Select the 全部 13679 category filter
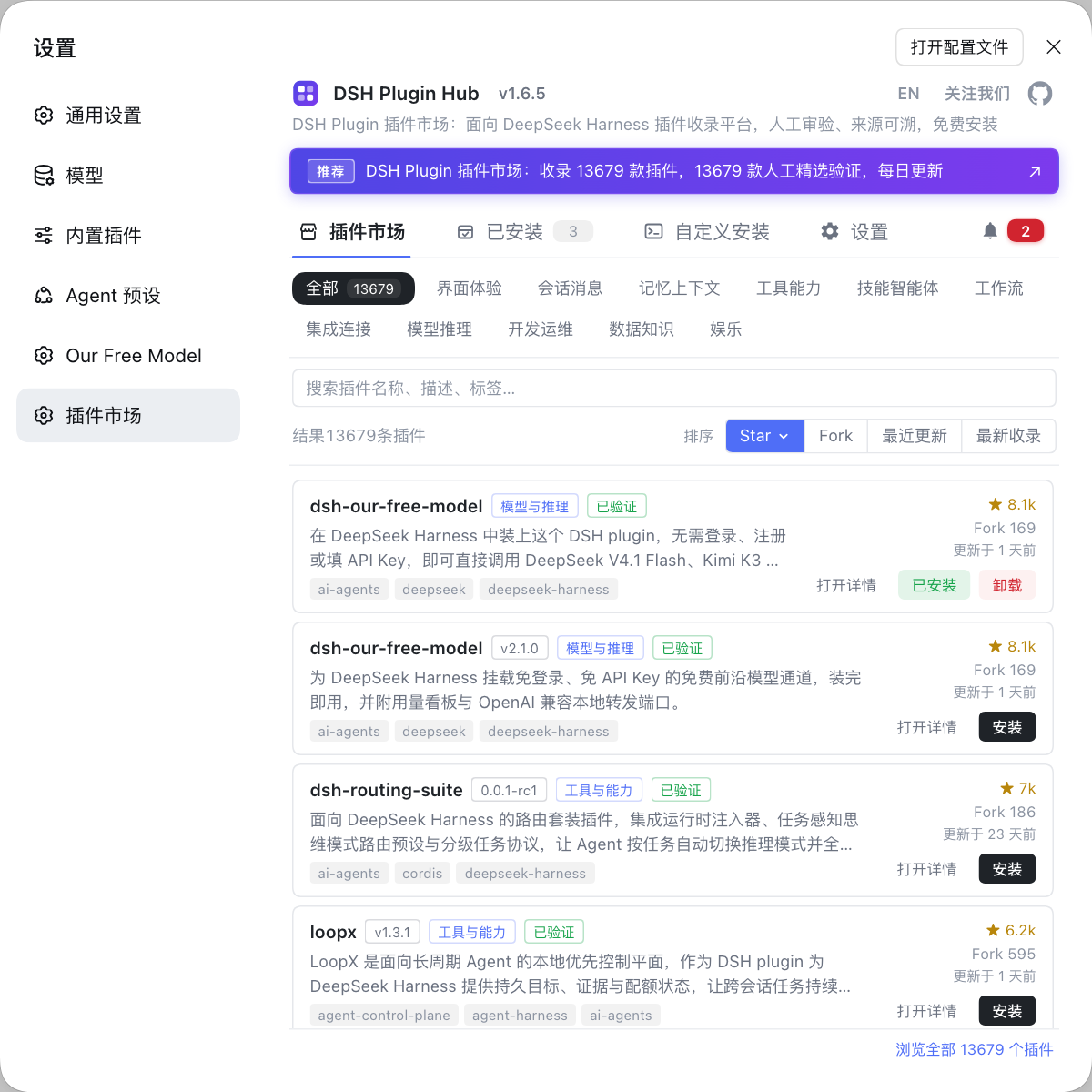This screenshot has height=1092, width=1092. 353,288
